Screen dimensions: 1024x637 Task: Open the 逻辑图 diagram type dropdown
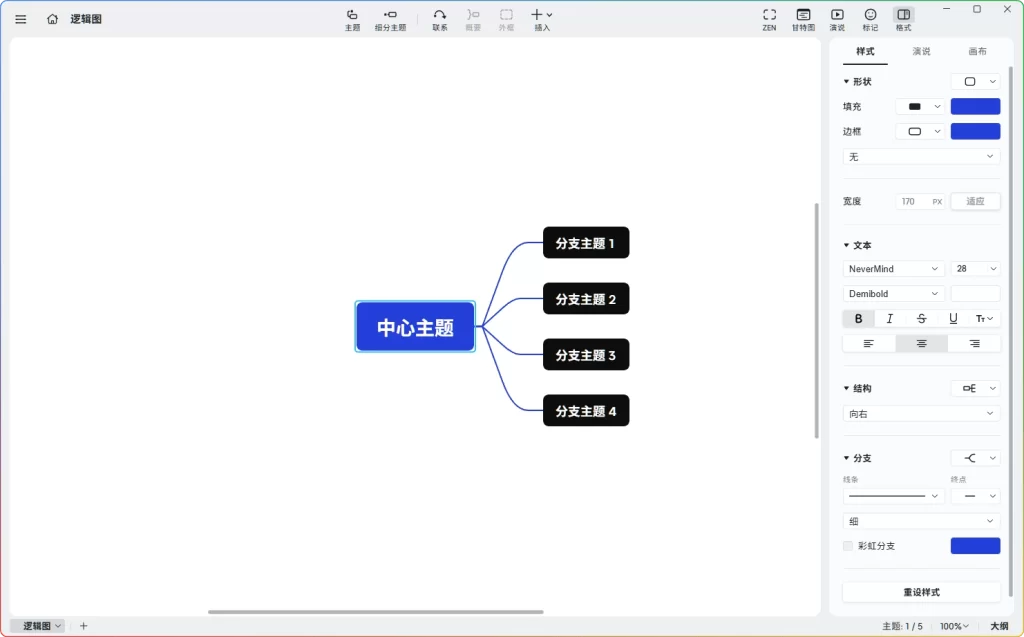(37, 625)
